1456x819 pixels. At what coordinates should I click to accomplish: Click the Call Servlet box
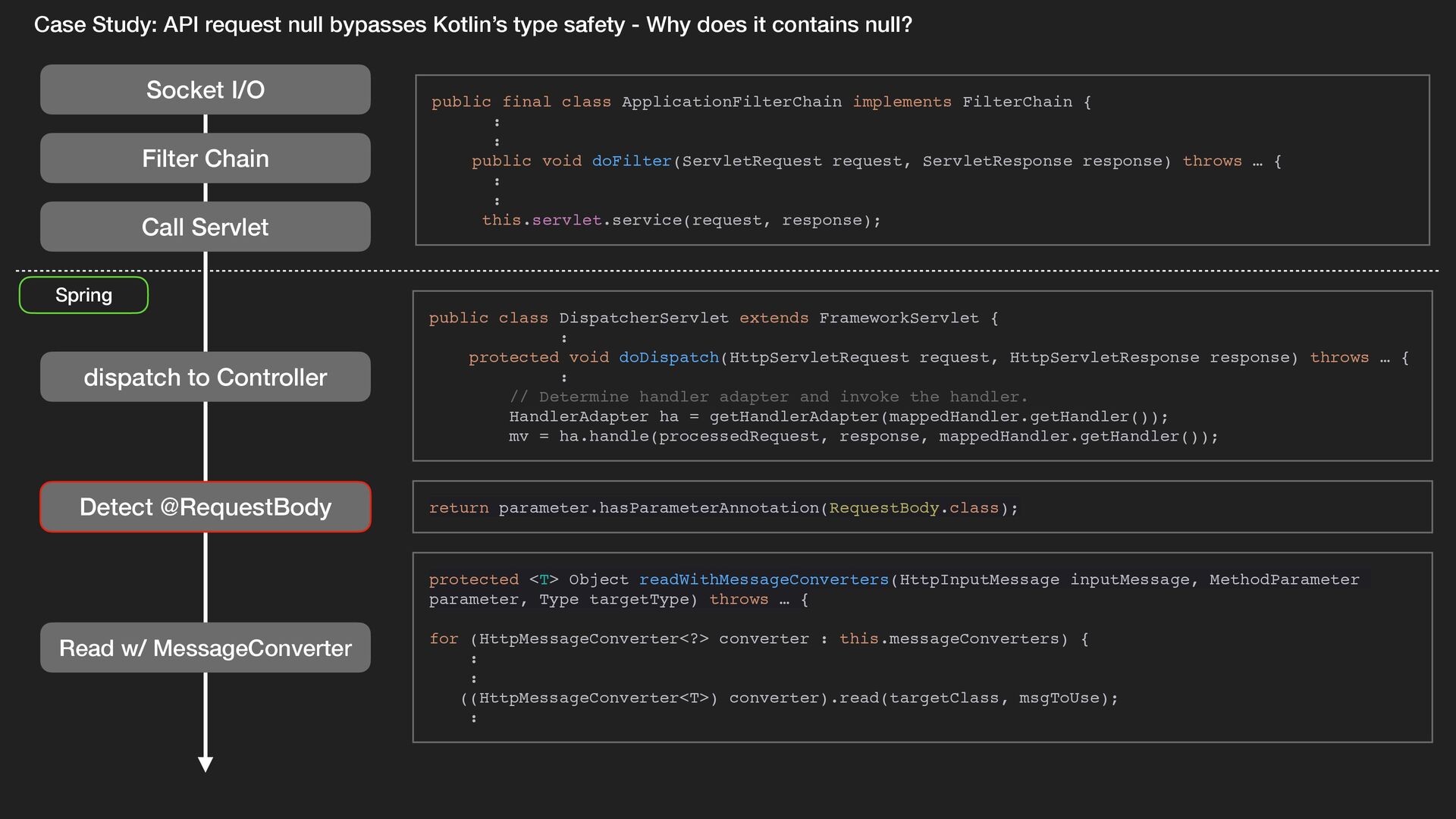(205, 227)
